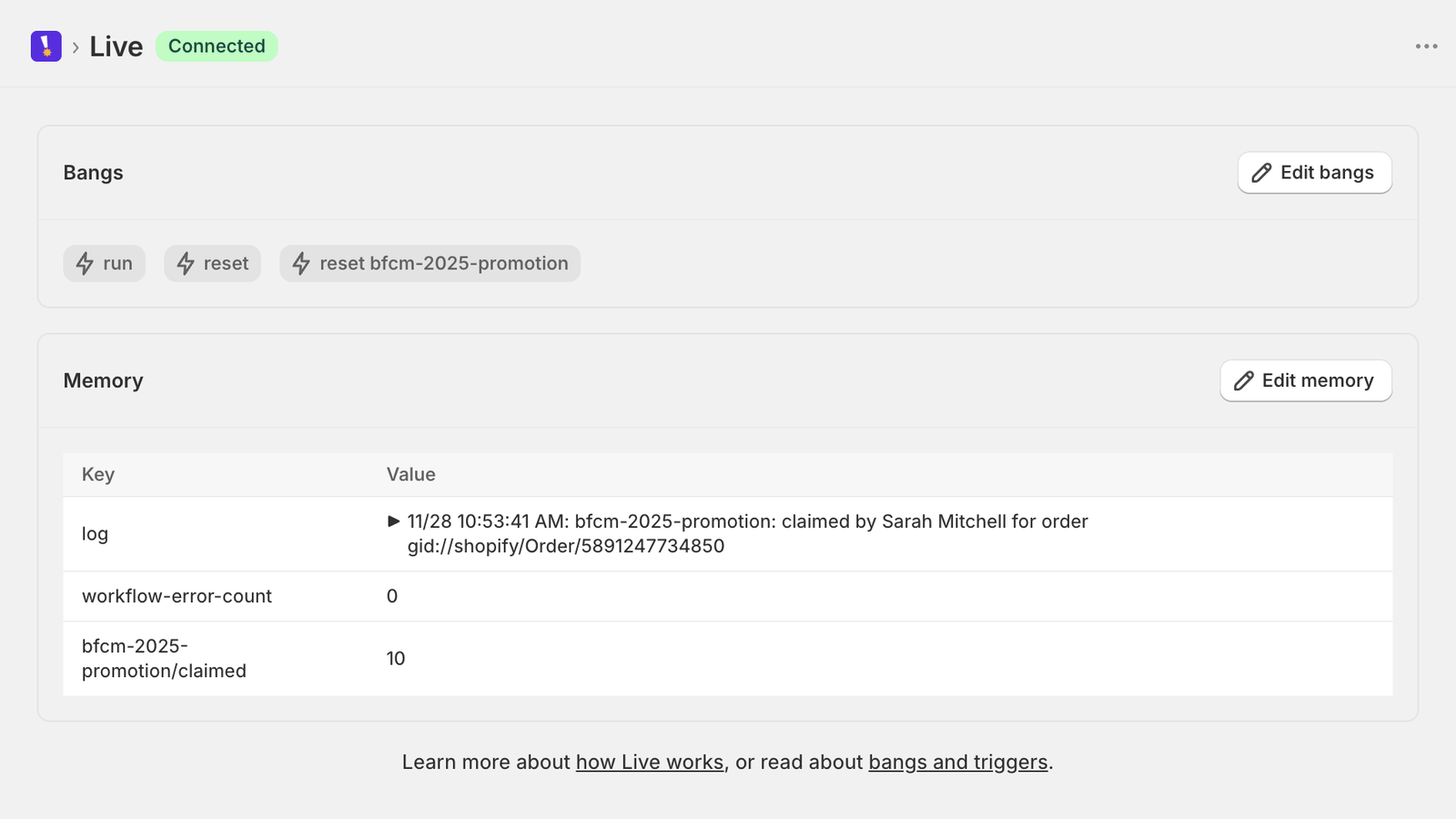Trigger the reset bang
The width and height of the screenshot is (1456, 819).
click(212, 264)
